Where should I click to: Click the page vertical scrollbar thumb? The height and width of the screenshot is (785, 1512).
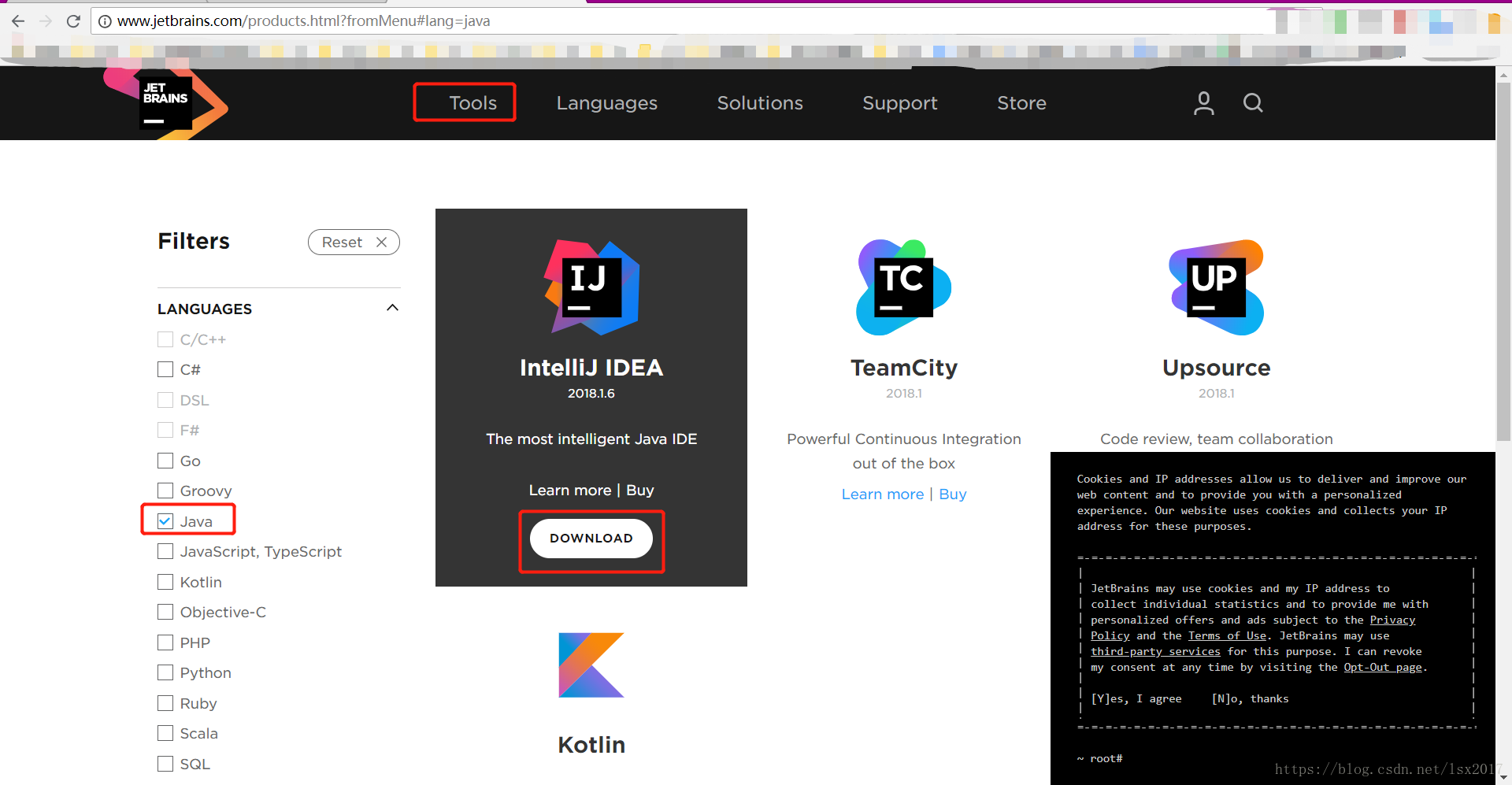[x=1503, y=260]
